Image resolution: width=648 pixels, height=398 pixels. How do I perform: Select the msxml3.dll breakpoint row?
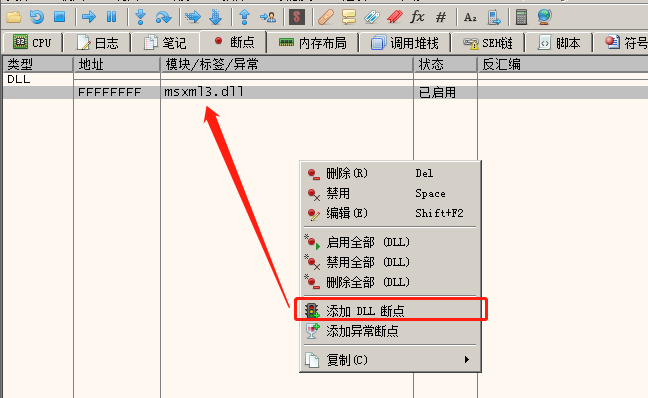click(x=325, y=92)
